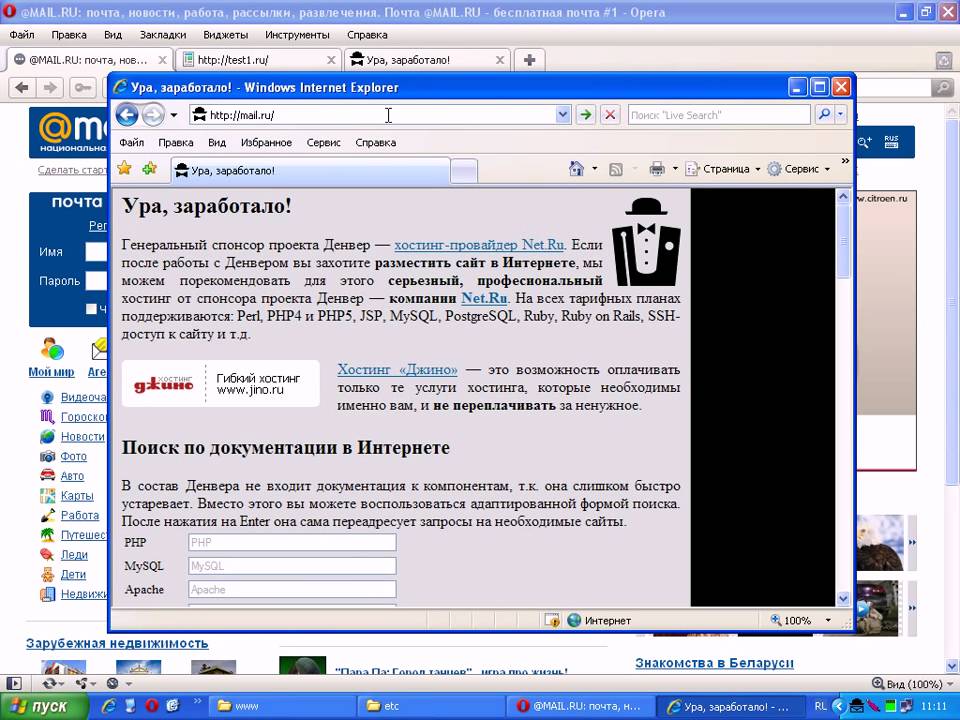960x720 pixels.
Task: Click the Знакомства в Беларуси link
Action: 714,663
